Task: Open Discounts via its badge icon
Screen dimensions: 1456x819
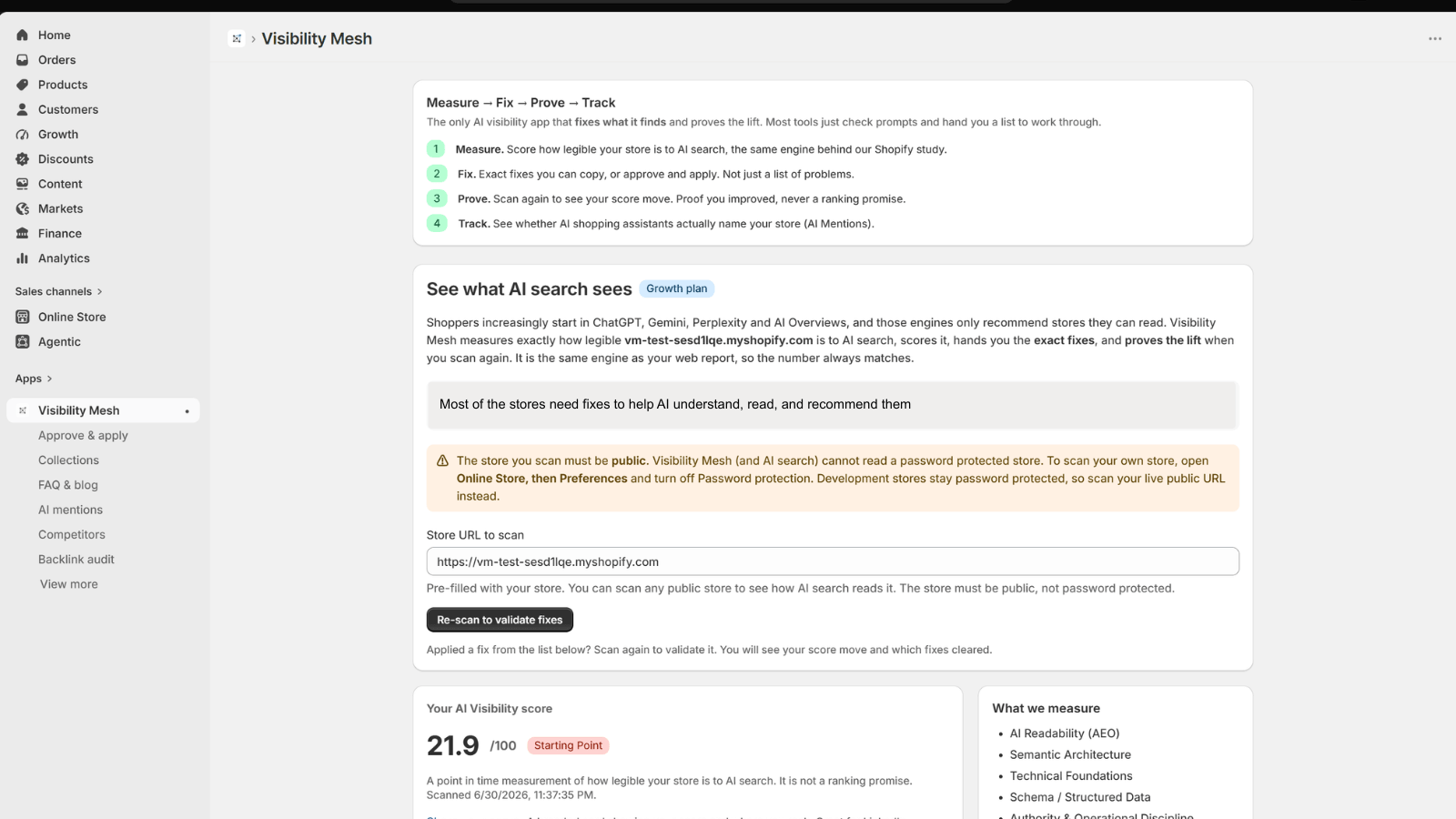Action: point(22,159)
